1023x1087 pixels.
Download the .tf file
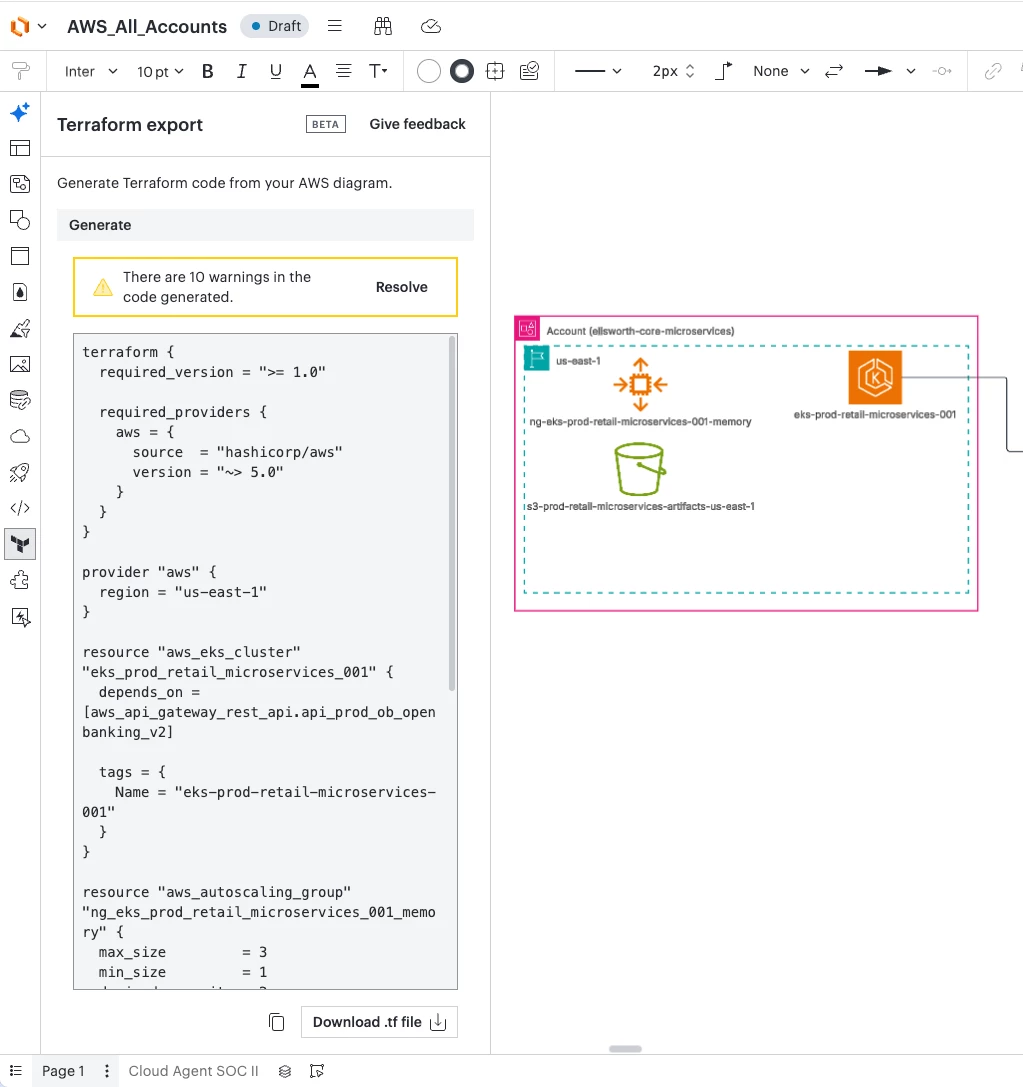[x=379, y=1022]
